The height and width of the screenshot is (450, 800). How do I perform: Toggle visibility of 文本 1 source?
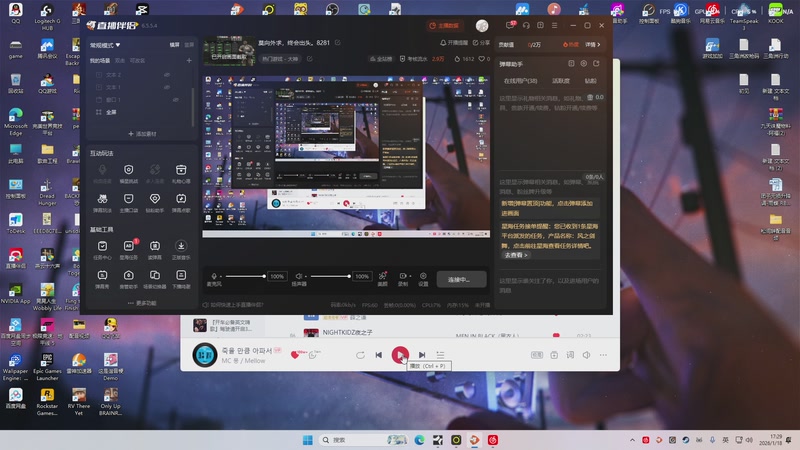tap(167, 87)
